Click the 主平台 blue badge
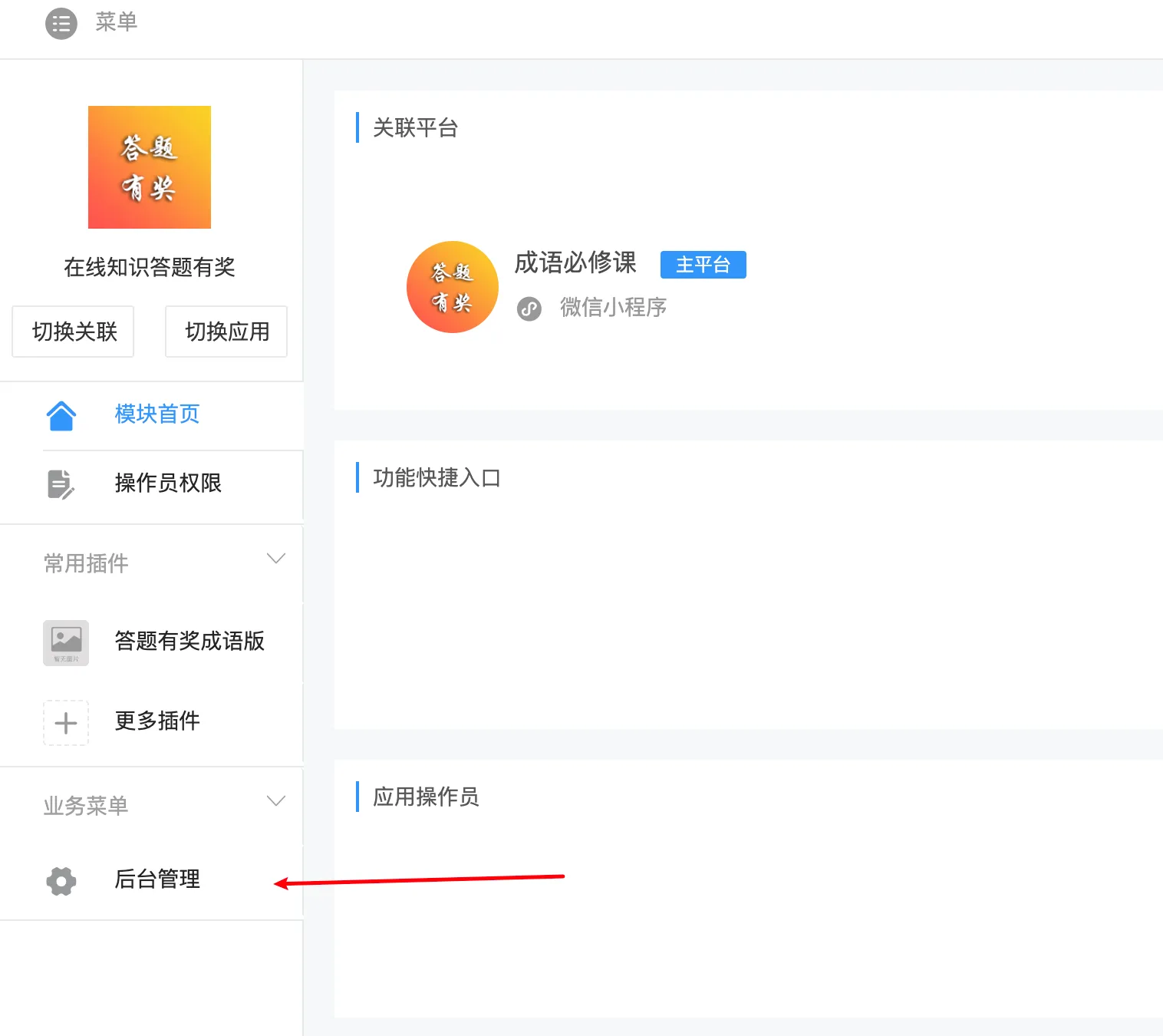Screen dimensions: 1163x1036 pyautogui.click(x=703, y=265)
